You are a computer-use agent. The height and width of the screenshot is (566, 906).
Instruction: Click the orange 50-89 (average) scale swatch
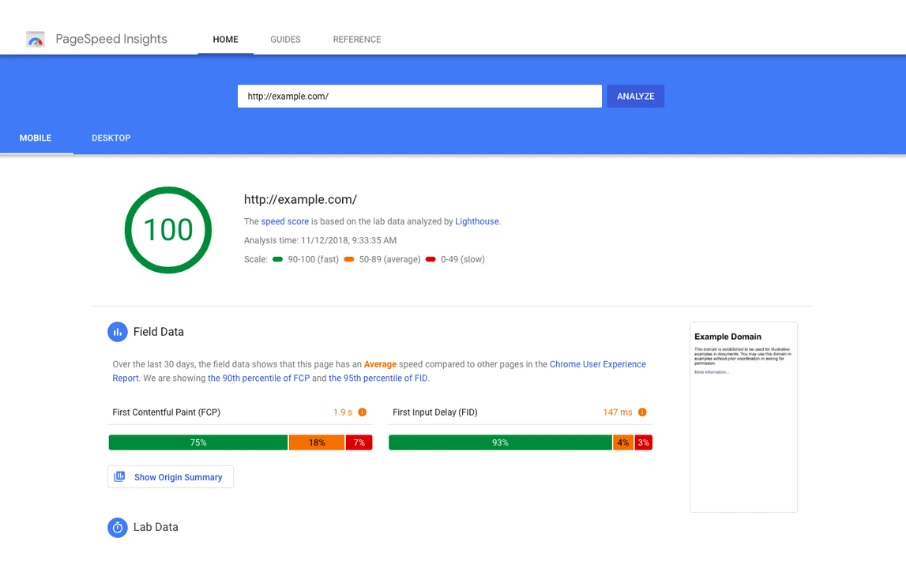pos(349,259)
